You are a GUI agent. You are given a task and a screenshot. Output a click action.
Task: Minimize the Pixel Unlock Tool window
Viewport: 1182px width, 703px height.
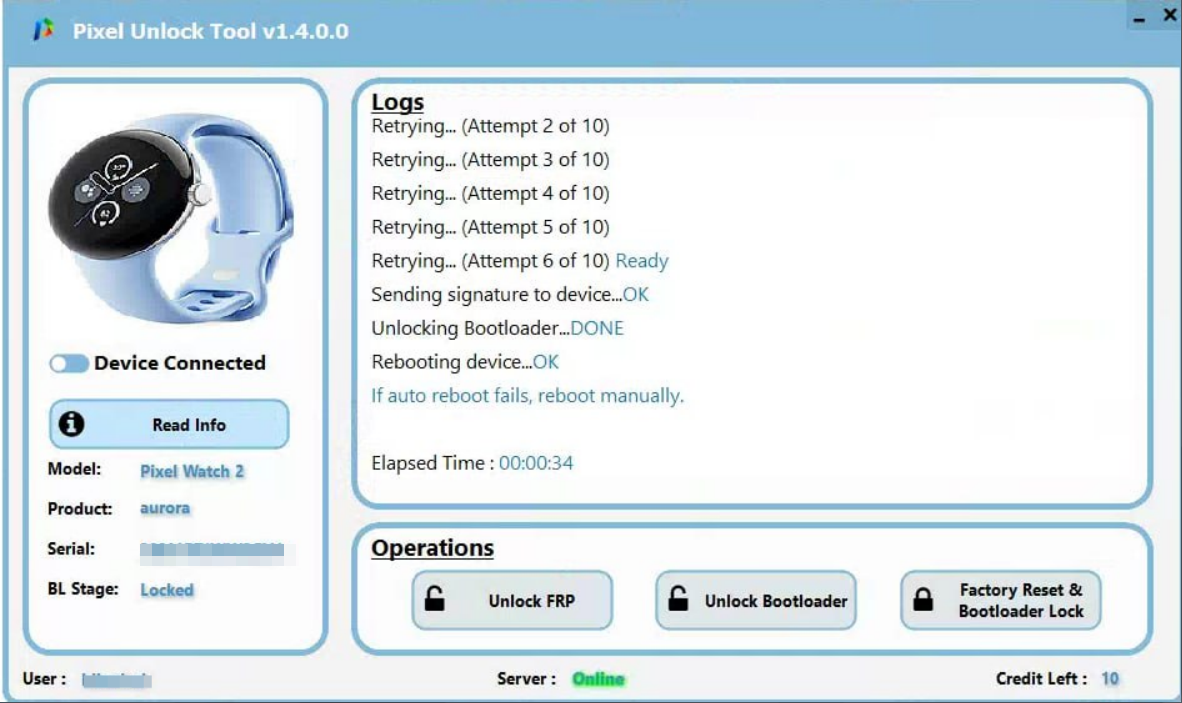(x=1140, y=18)
